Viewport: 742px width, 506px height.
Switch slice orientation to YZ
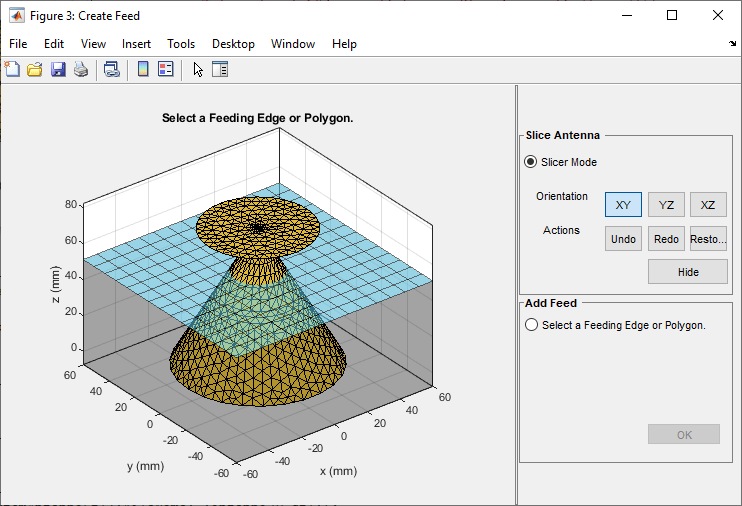coord(666,205)
